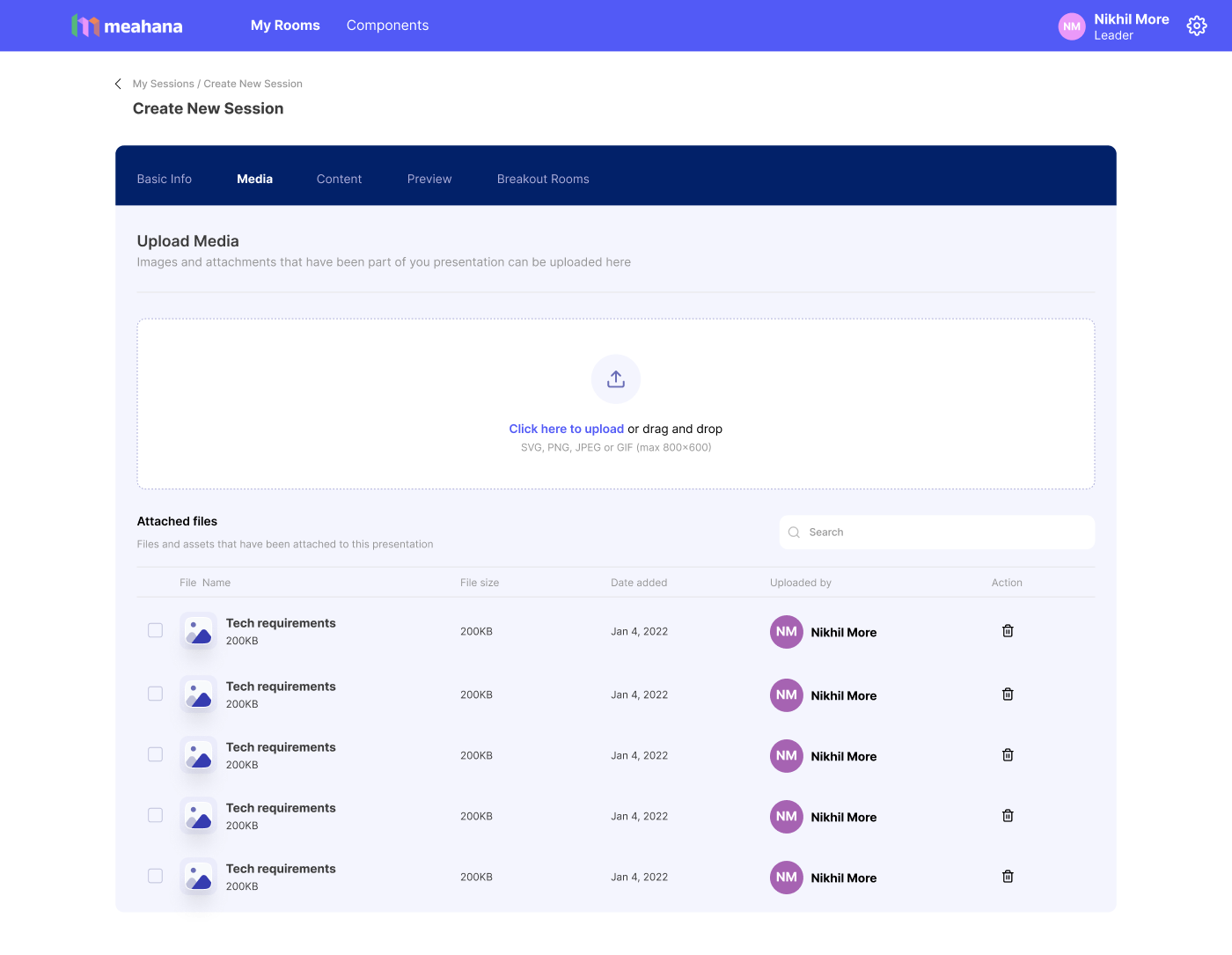The image size is (1232, 955).
Task: Click the upload arrow icon in dropzone
Action: click(616, 379)
